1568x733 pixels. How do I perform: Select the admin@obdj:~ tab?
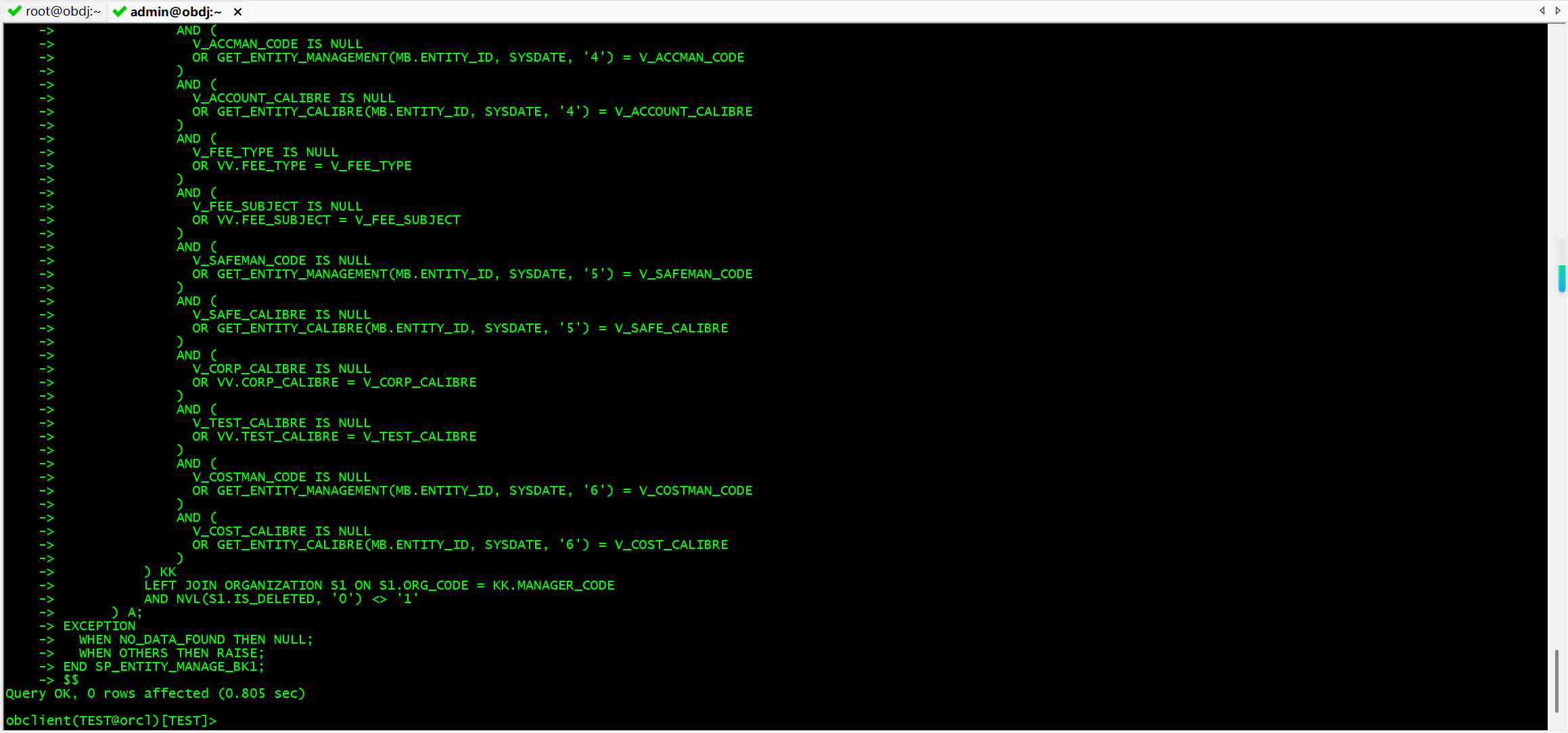(x=176, y=12)
